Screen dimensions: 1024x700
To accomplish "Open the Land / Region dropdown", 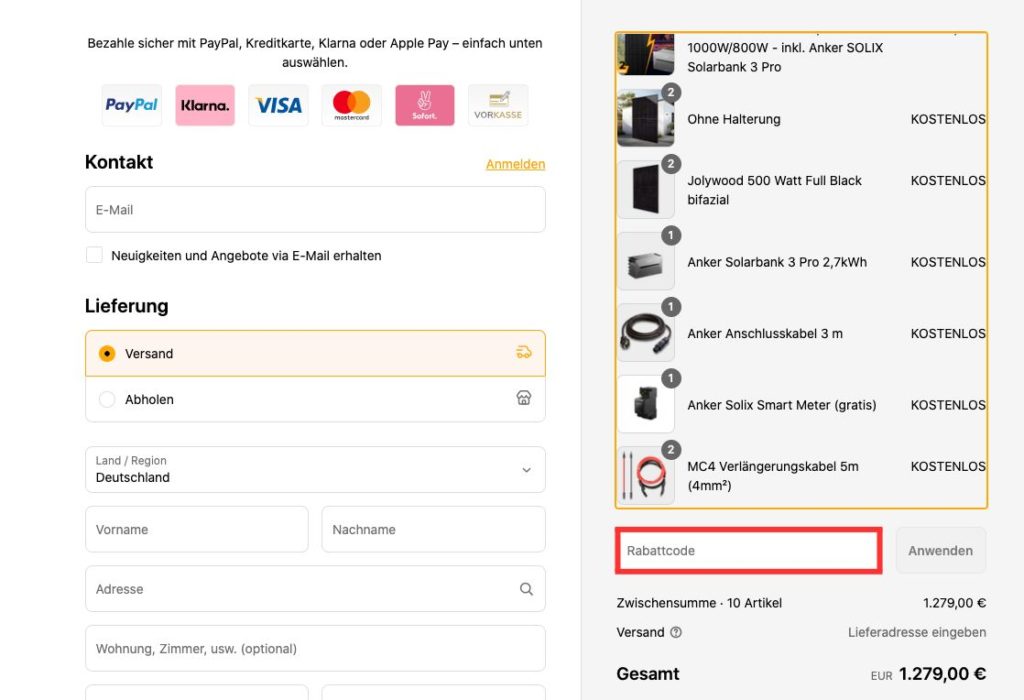I will 315,469.
